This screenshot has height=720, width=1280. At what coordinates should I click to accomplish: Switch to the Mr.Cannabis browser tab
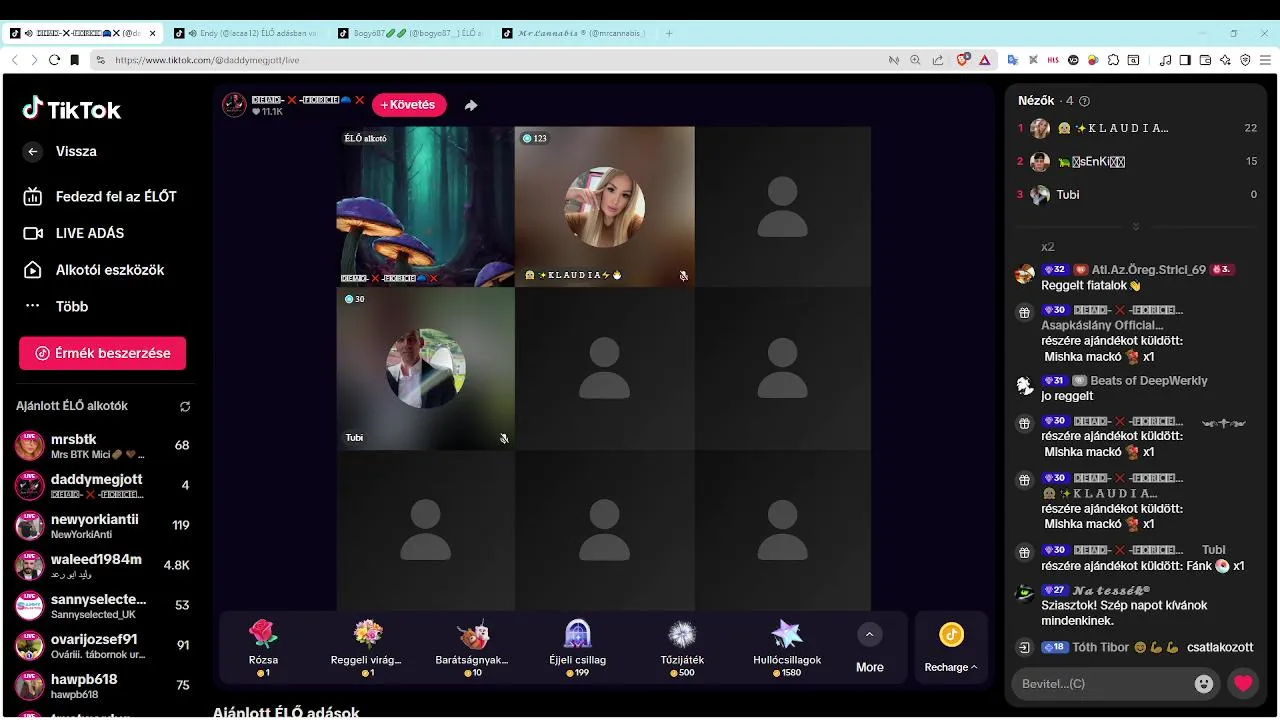coord(575,33)
